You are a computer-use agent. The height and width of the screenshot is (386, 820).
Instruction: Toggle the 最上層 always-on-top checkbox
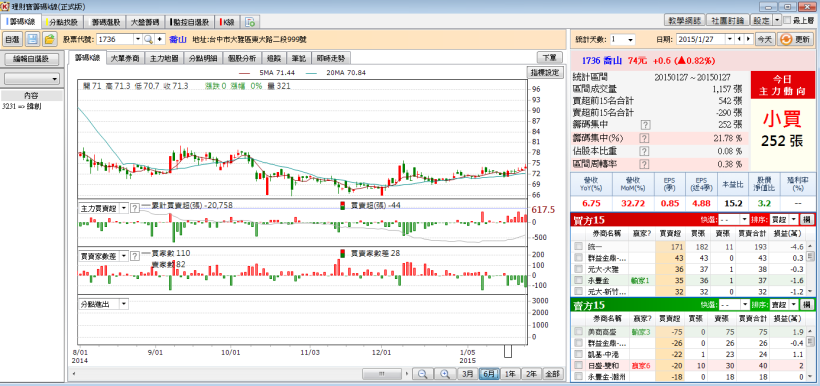pyautogui.click(x=788, y=20)
